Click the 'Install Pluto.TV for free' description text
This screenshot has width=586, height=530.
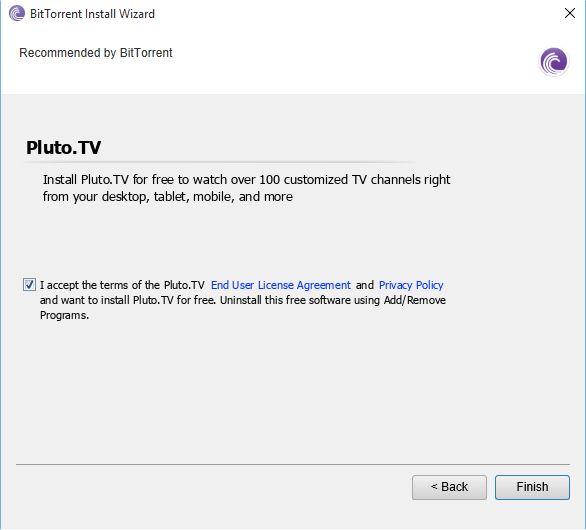[246, 188]
